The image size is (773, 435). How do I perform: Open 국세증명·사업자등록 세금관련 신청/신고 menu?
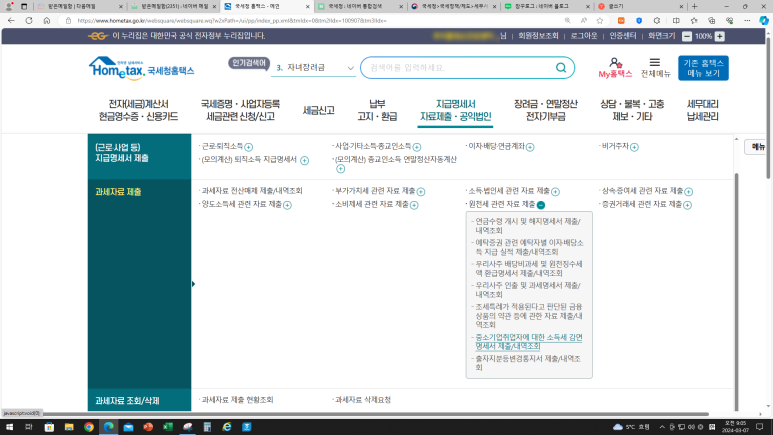[240, 110]
